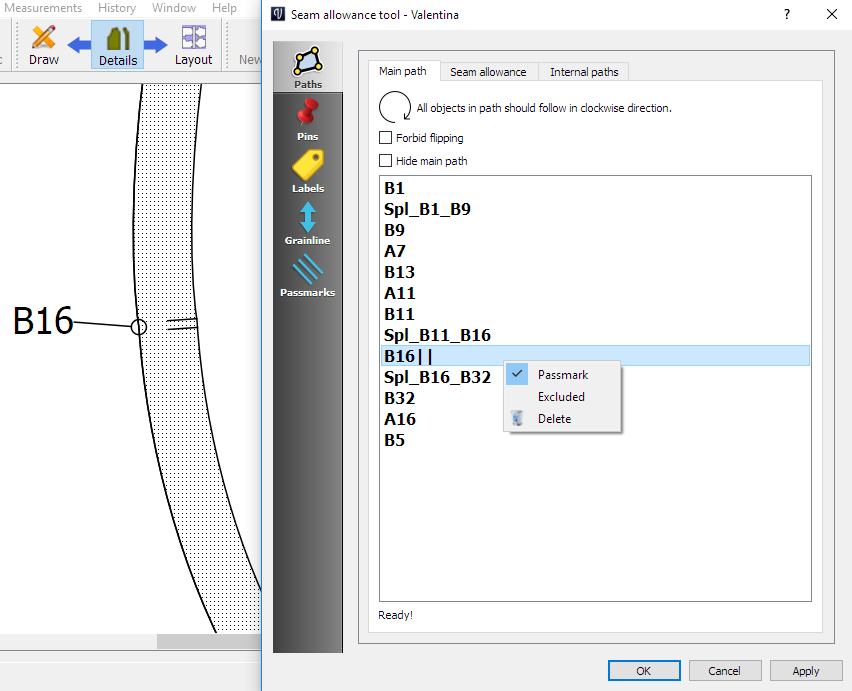852x691 pixels.
Task: Click the blue right arrow beside Details
Action: (156, 45)
